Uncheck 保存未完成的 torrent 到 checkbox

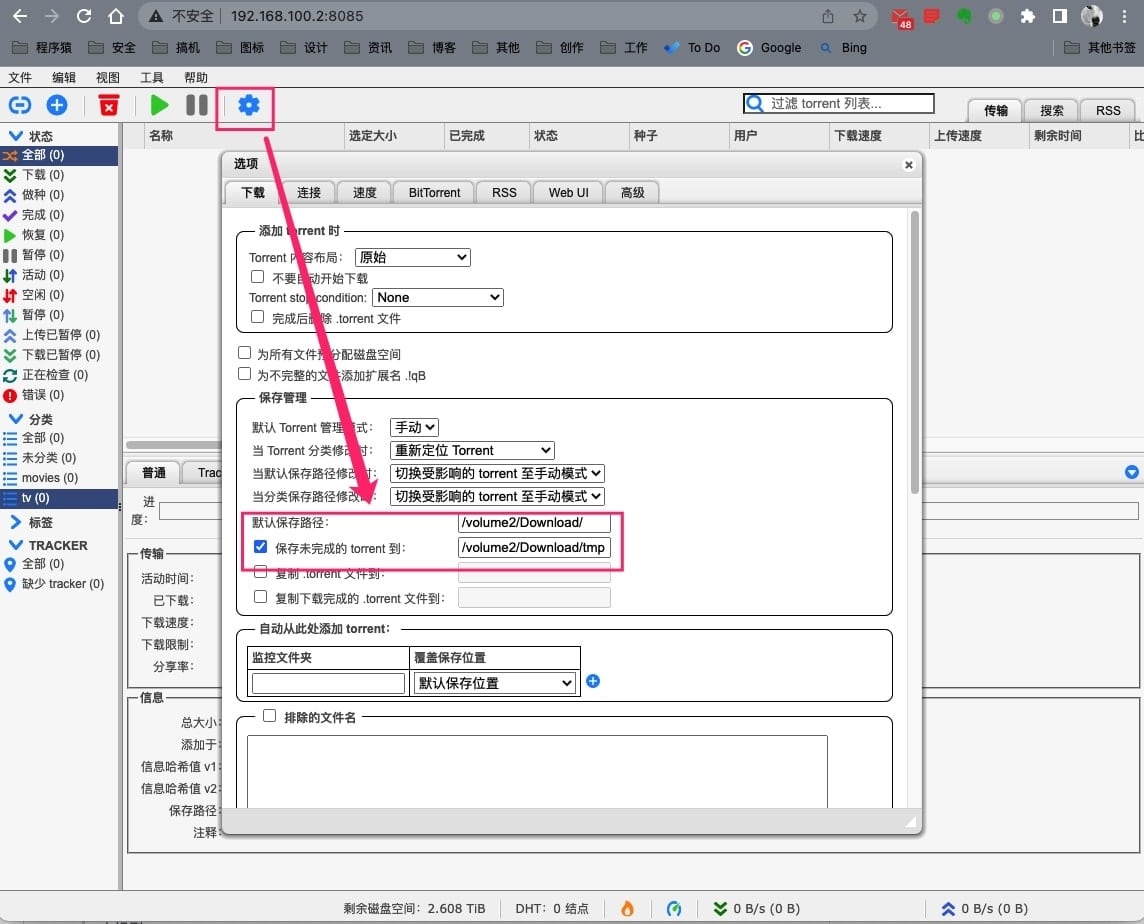261,547
